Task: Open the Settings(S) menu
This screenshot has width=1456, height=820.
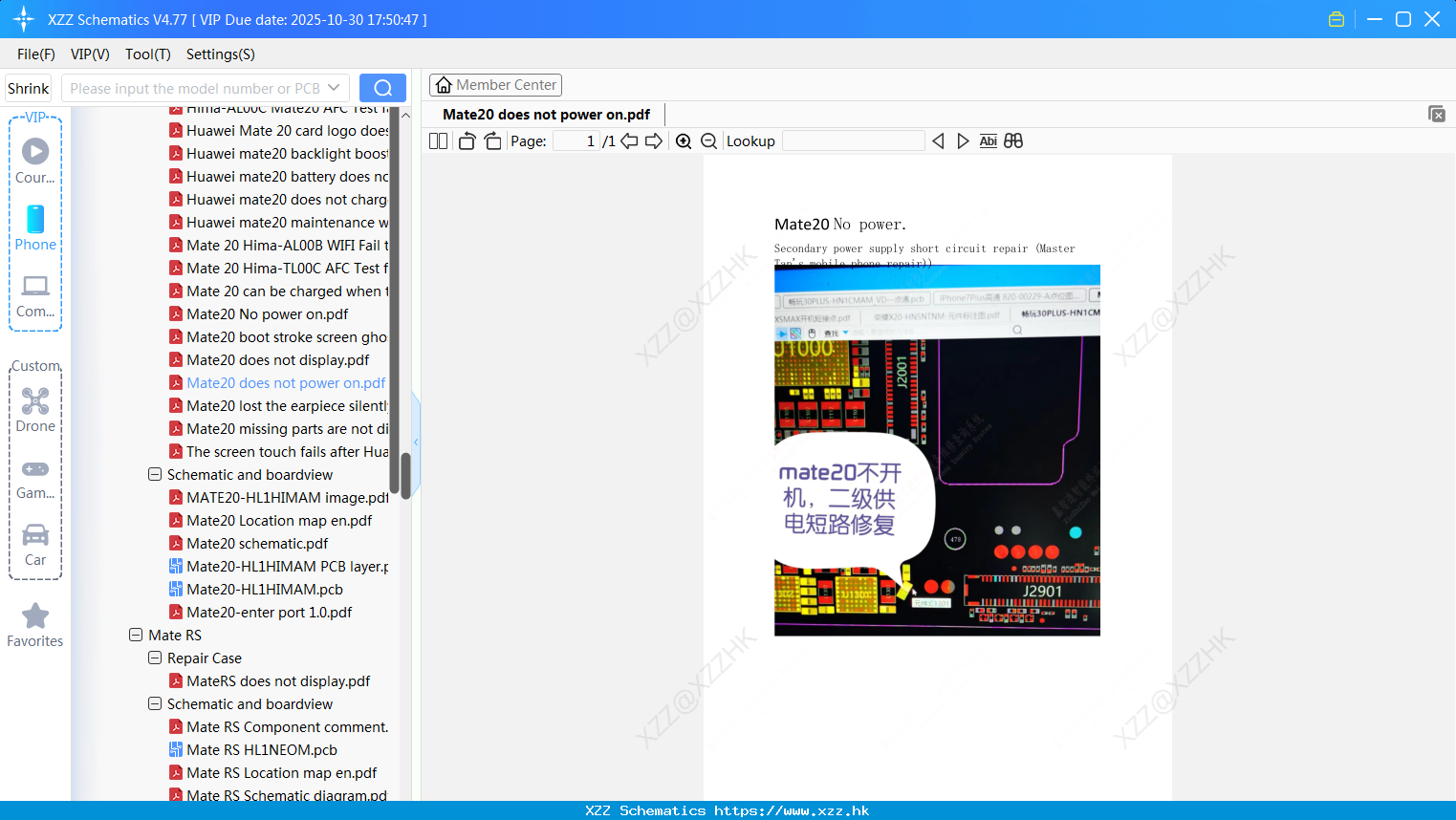Action: (x=221, y=54)
